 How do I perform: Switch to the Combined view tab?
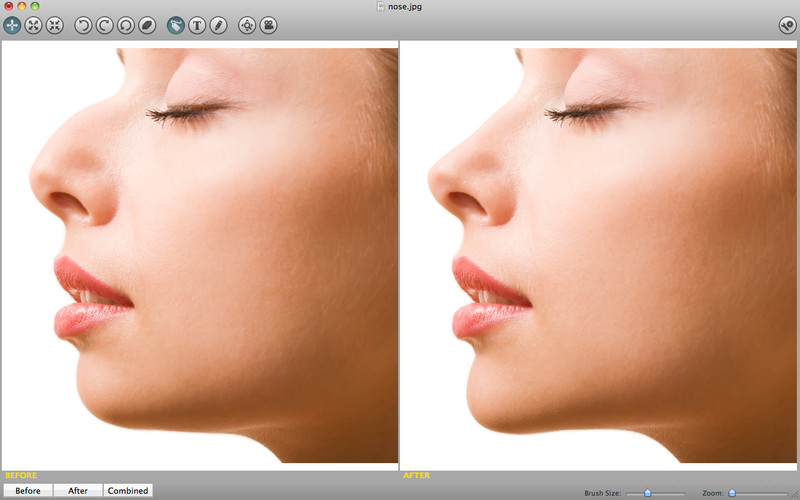click(x=128, y=490)
